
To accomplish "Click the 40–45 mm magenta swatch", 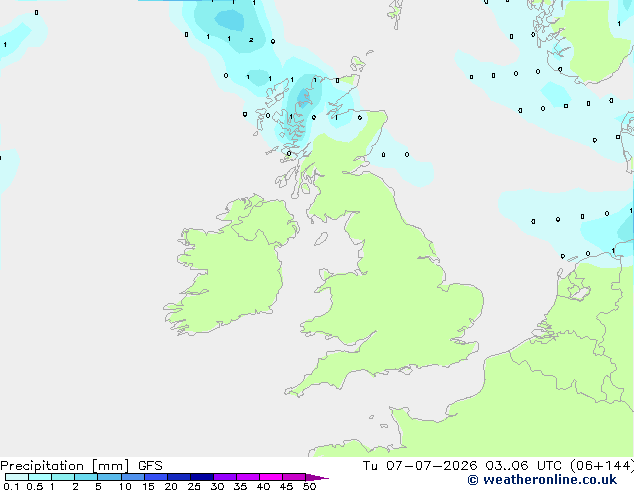I will [x=271, y=477].
